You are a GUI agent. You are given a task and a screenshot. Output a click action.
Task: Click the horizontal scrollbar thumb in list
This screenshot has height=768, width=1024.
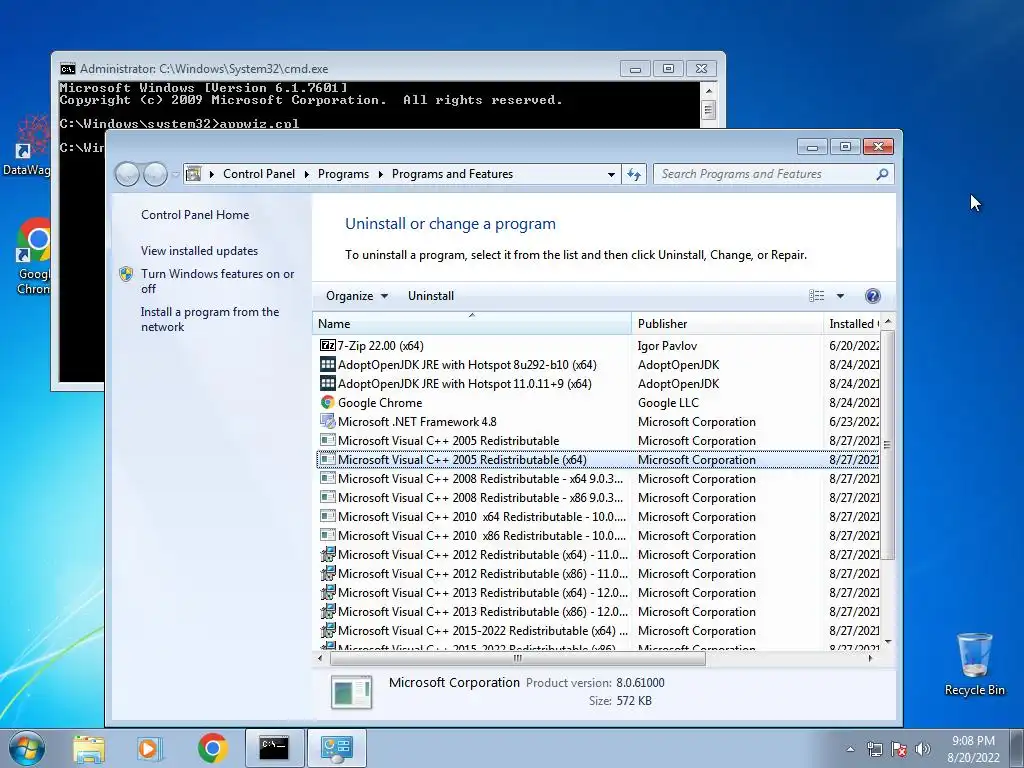(x=518, y=658)
